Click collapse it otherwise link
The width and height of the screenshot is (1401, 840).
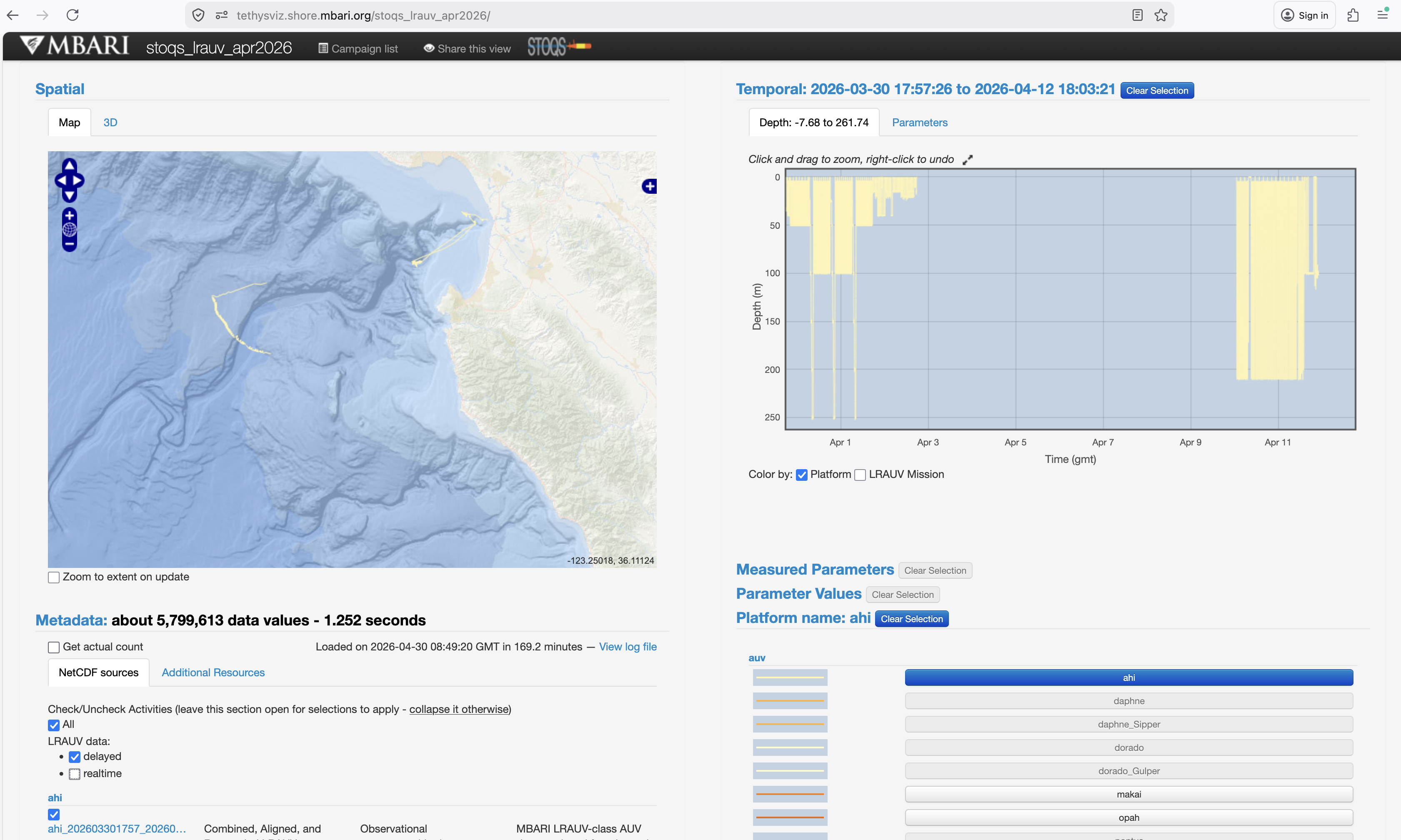(x=459, y=709)
